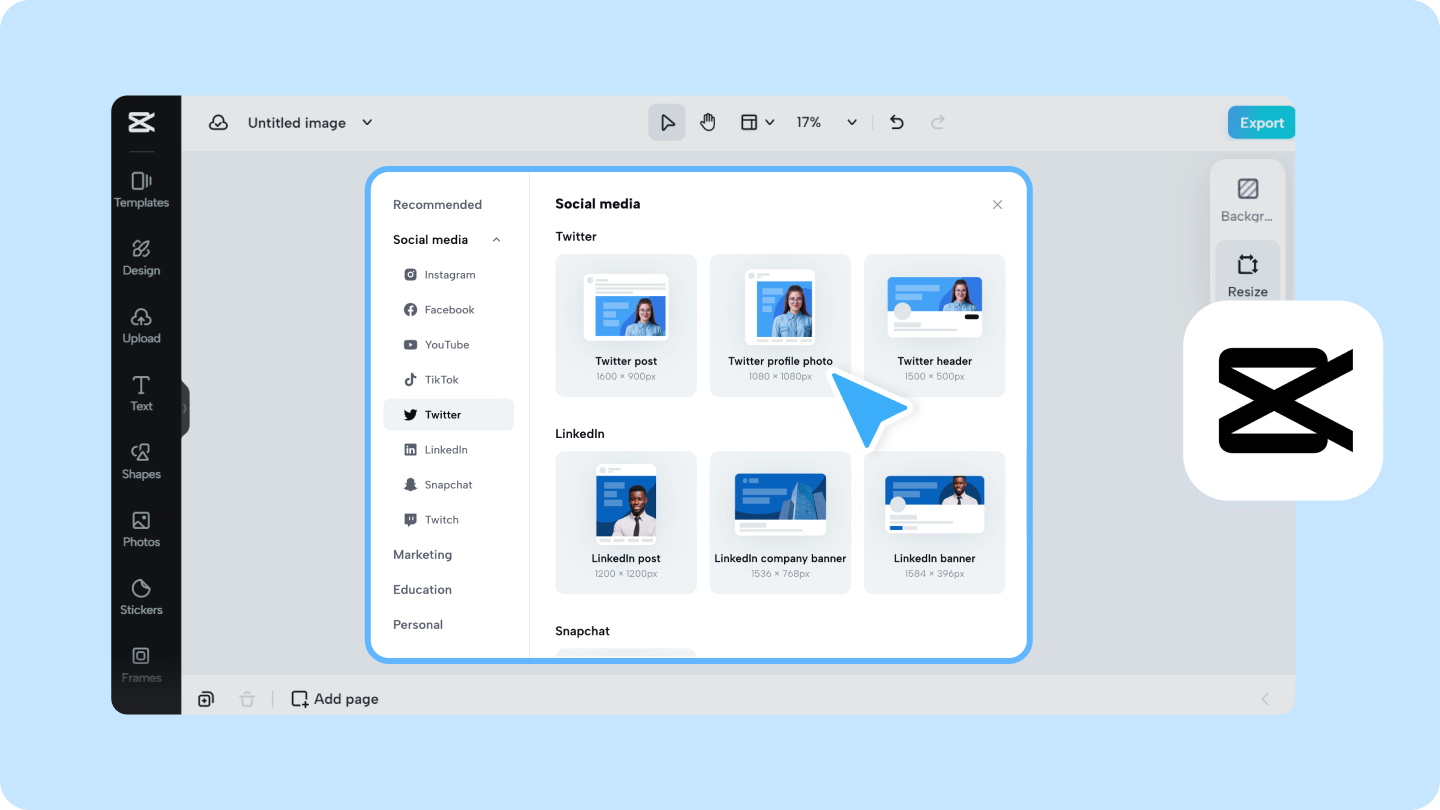The width and height of the screenshot is (1440, 810).
Task: Redo the last action
Action: (938, 122)
